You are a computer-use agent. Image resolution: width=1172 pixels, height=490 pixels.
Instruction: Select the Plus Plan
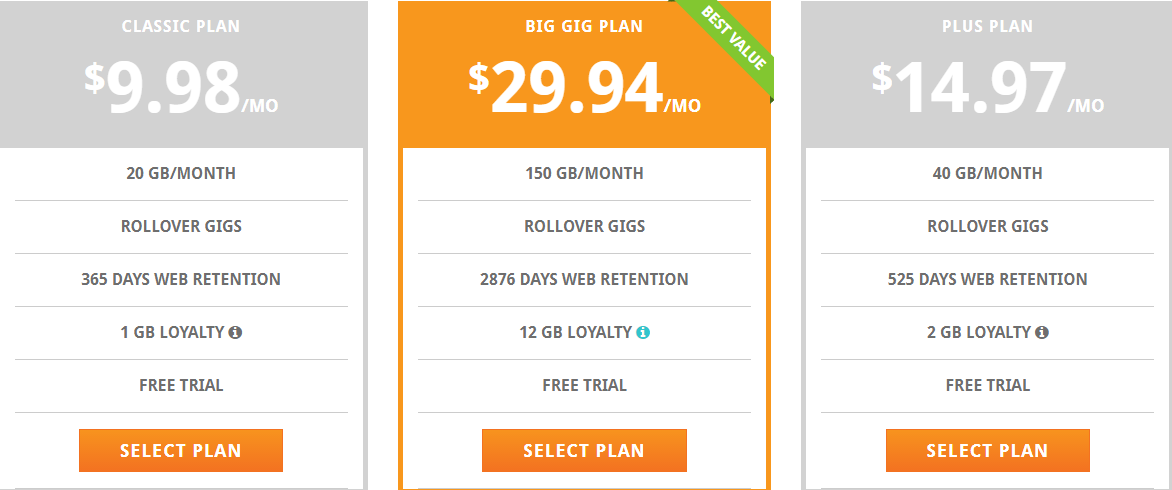point(987,450)
